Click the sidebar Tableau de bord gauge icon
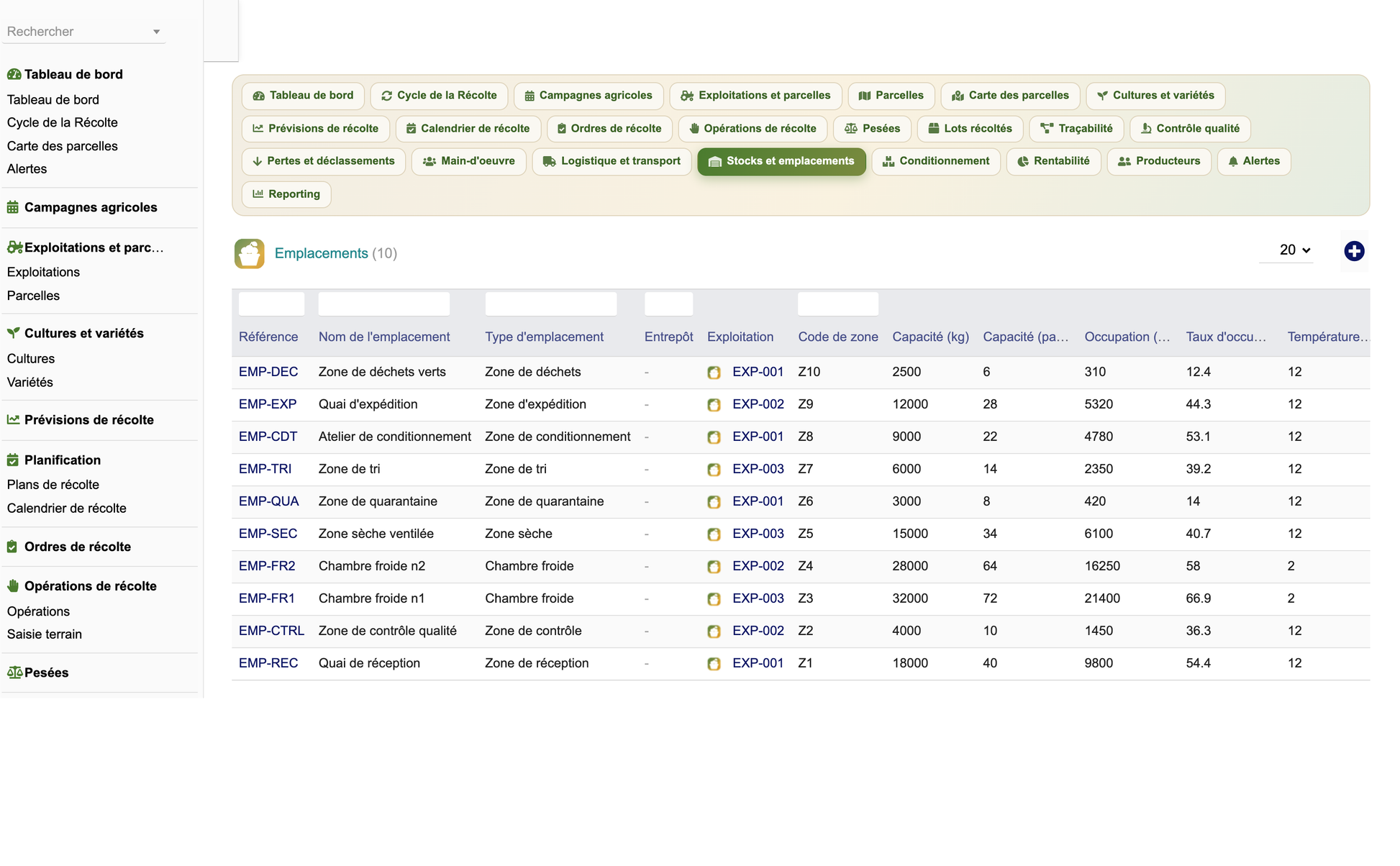The width and height of the screenshot is (1400, 866). 14,74
